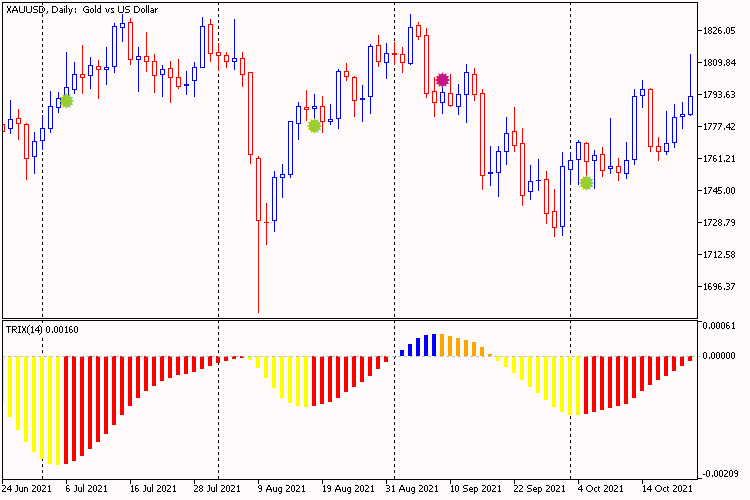This screenshot has height=500, width=750.
Task: Click the 1712.58 price label
Action: tap(719, 255)
